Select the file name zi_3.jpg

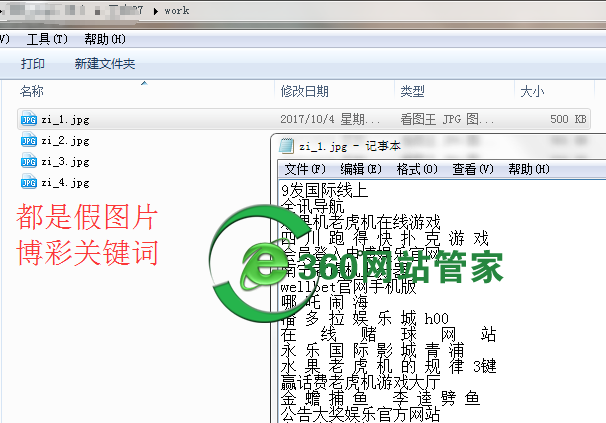pyautogui.click(x=65, y=161)
